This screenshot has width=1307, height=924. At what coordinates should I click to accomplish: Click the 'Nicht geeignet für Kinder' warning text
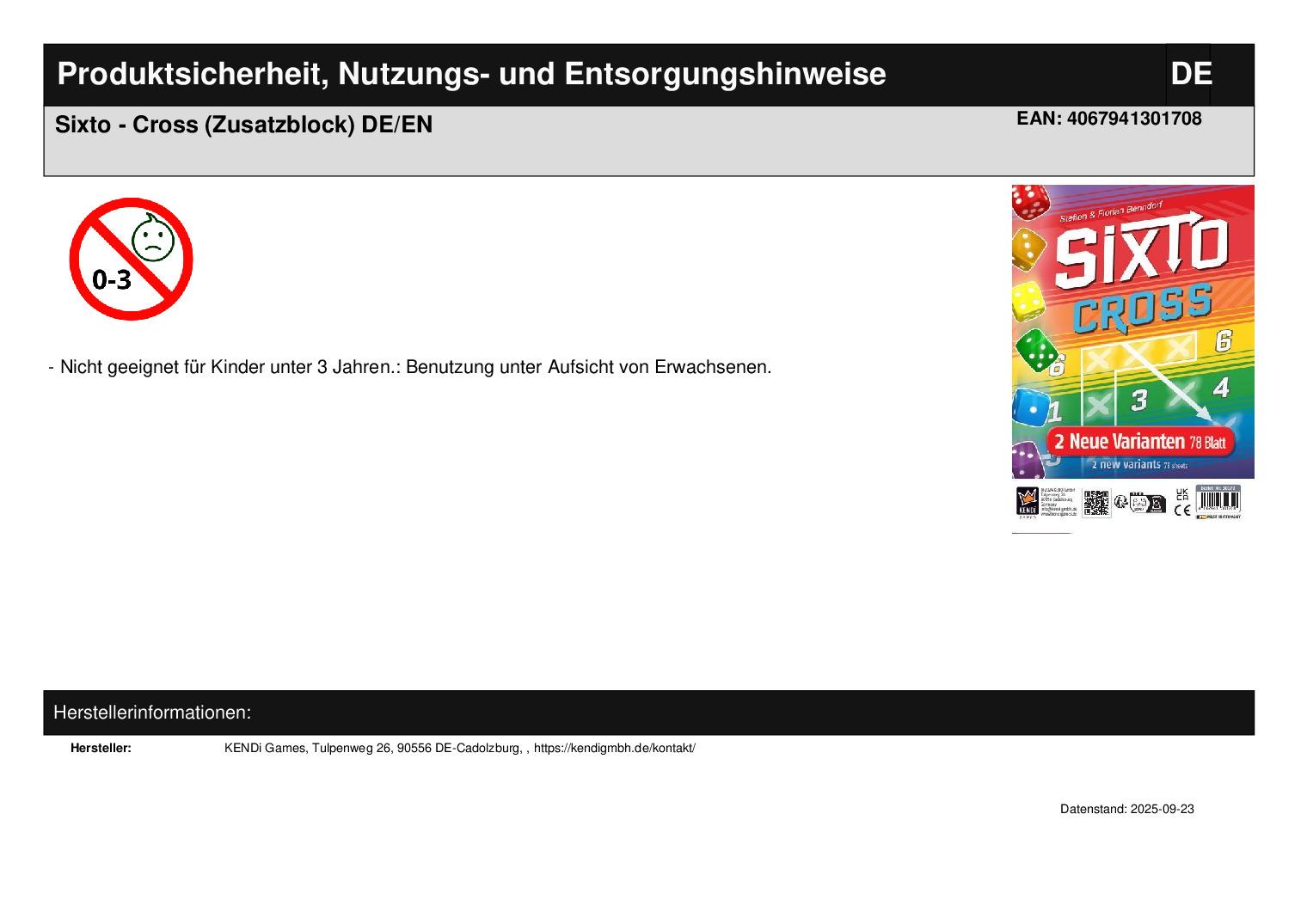pyautogui.click(x=415, y=367)
